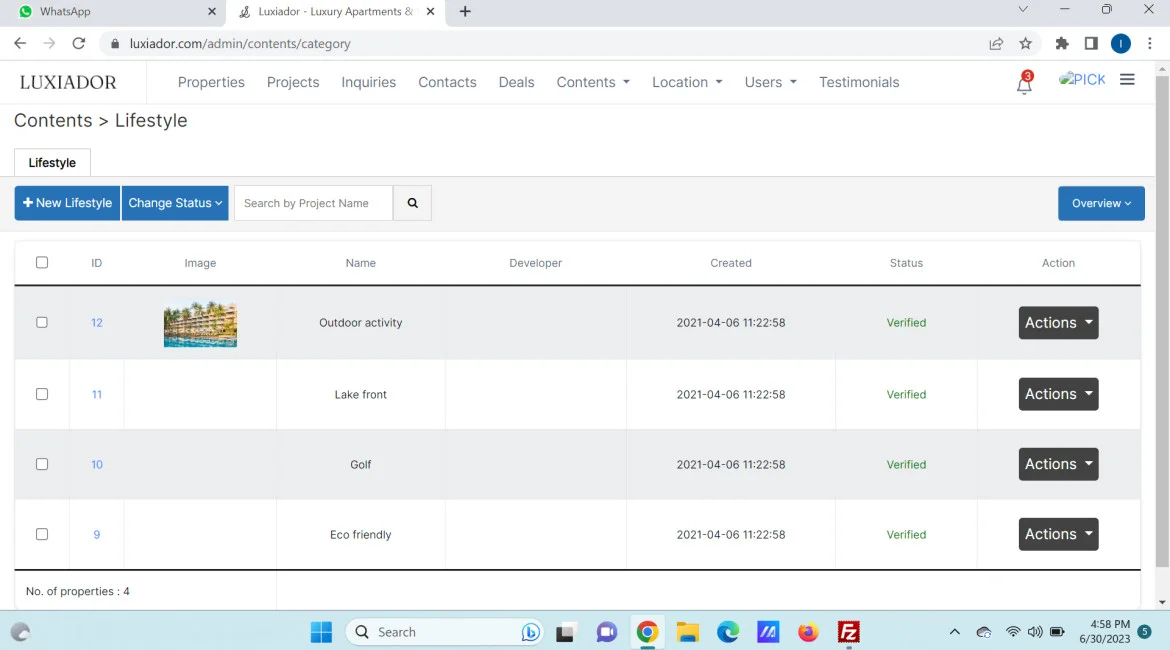Toggle the select-all header checkbox

pyautogui.click(x=42, y=262)
